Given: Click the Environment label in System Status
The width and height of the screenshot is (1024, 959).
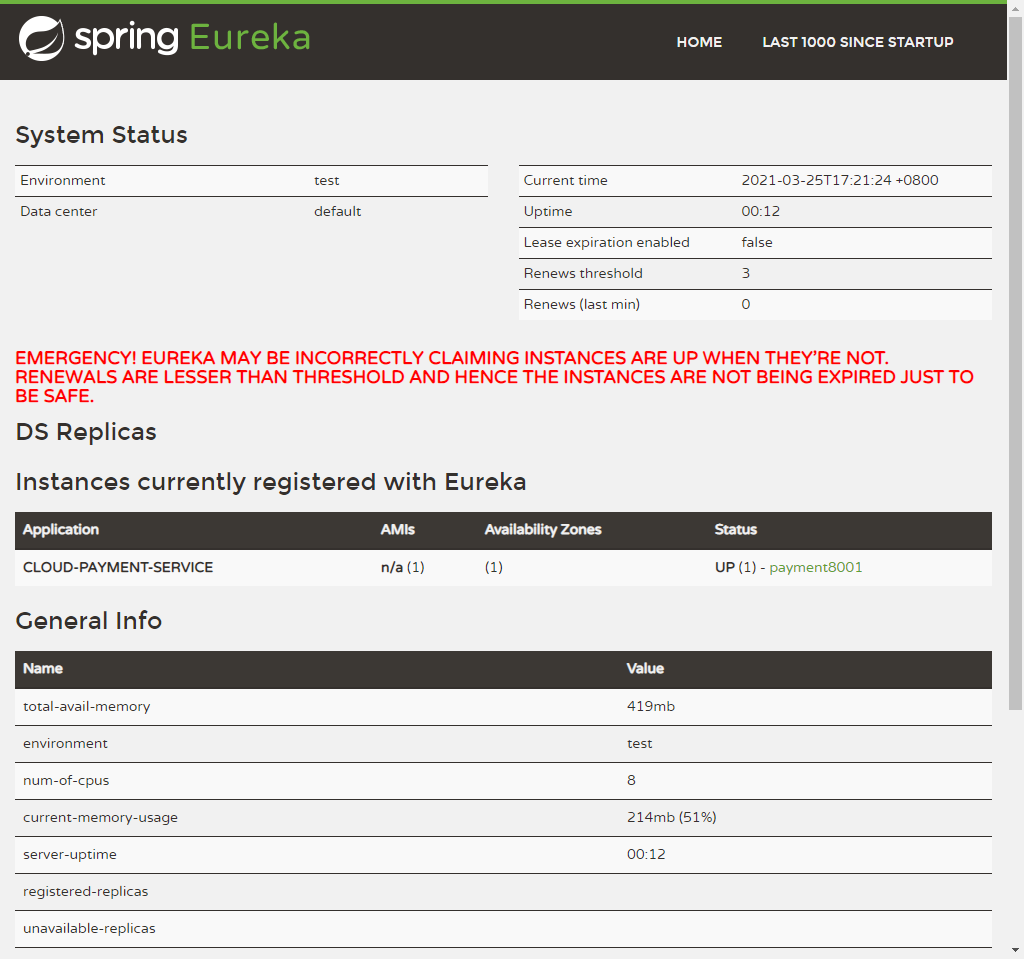Looking at the screenshot, I should coord(62,180).
